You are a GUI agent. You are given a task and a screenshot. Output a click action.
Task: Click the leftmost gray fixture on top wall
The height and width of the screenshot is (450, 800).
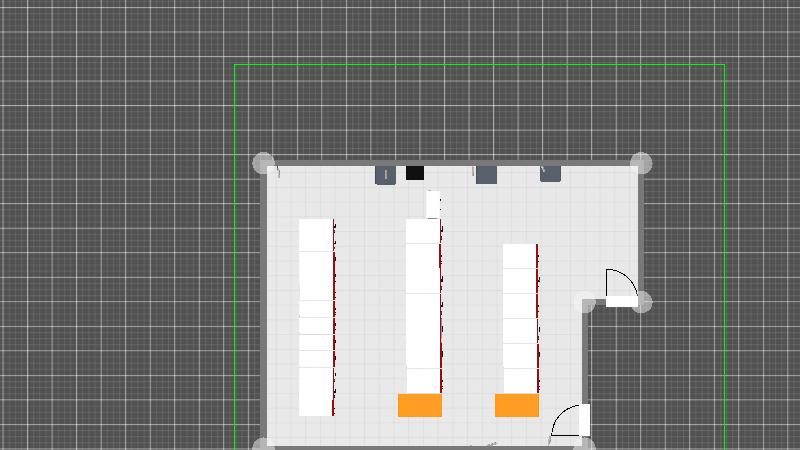pos(385,175)
